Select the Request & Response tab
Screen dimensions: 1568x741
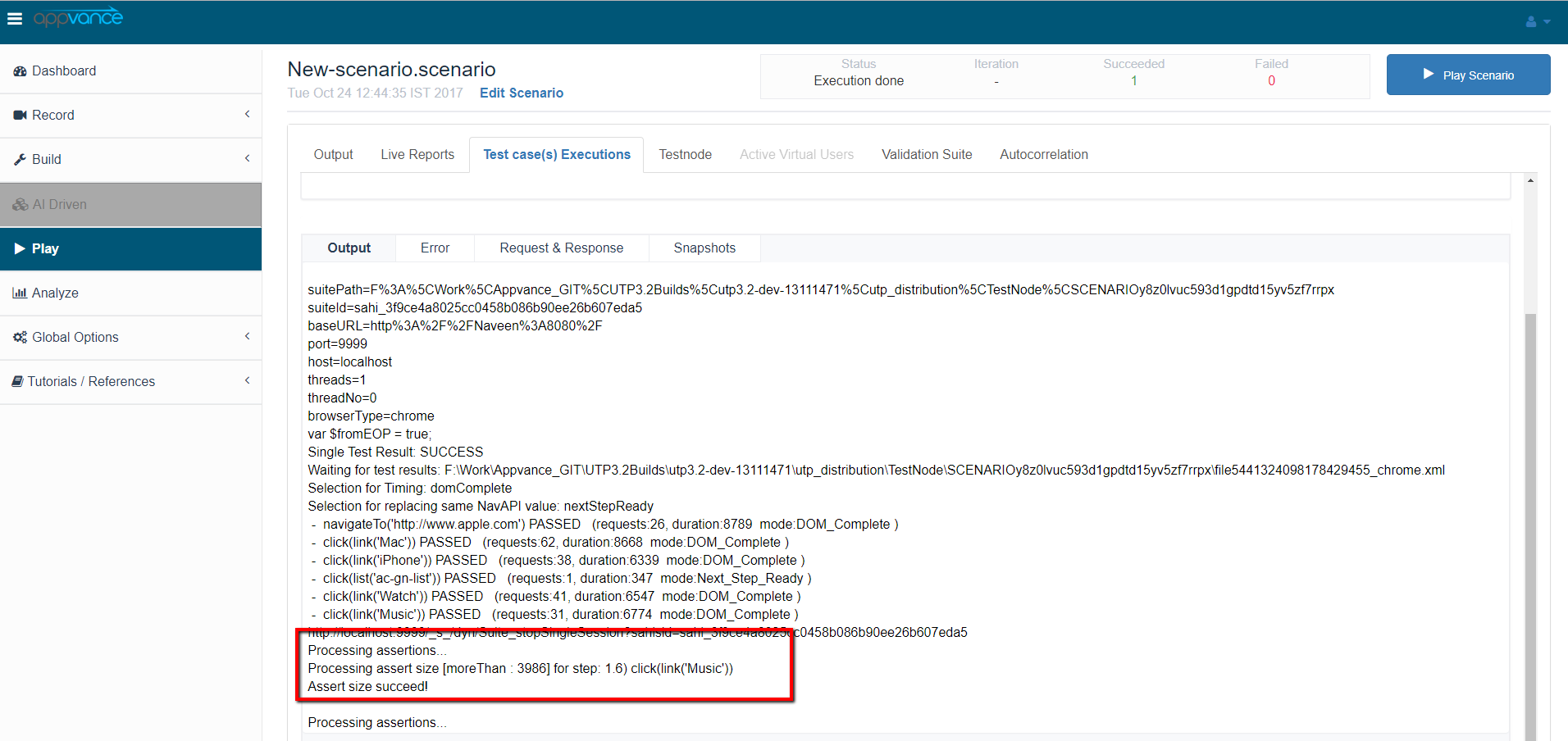561,248
